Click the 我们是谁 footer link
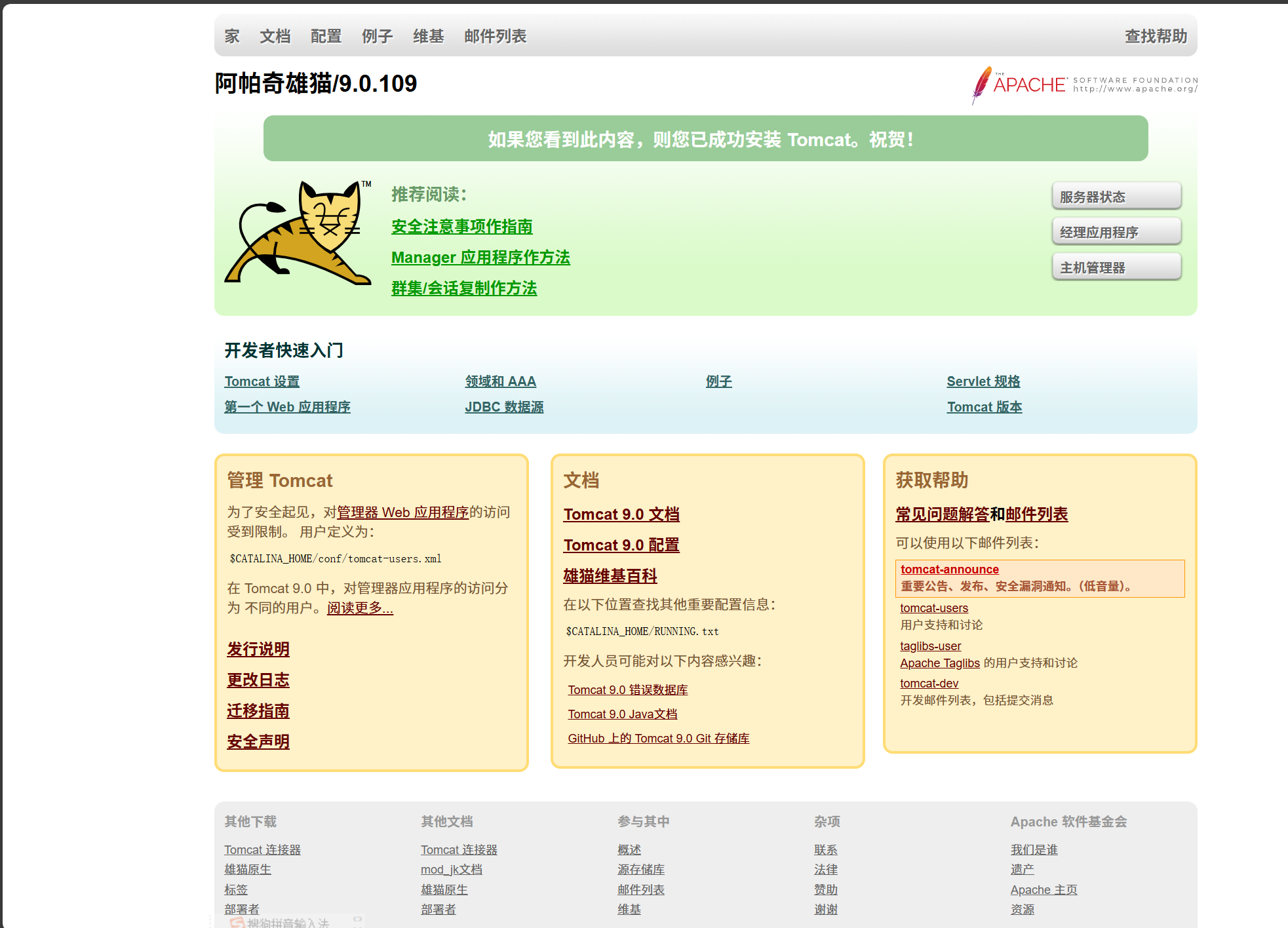 [x=1034, y=850]
